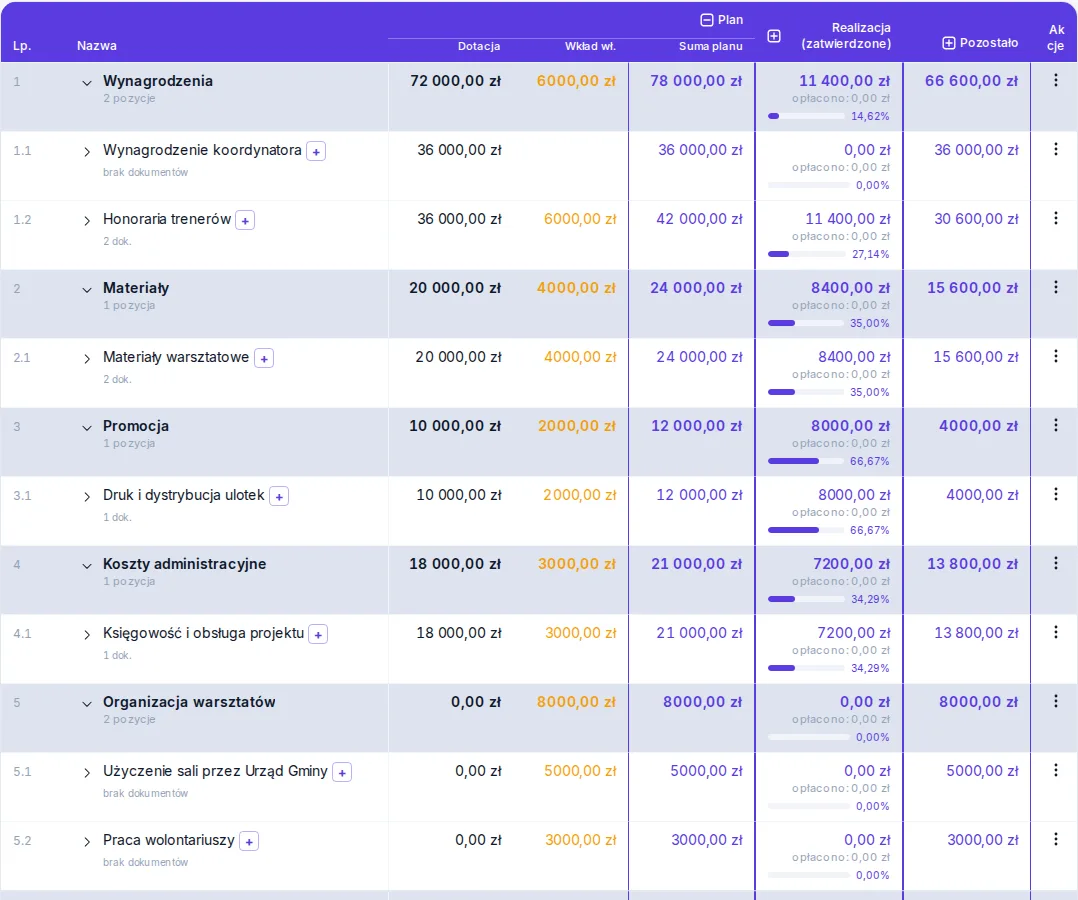1078x900 pixels.
Task: Expand Druk i dystrybucja ulotek details
Action: coord(87,496)
